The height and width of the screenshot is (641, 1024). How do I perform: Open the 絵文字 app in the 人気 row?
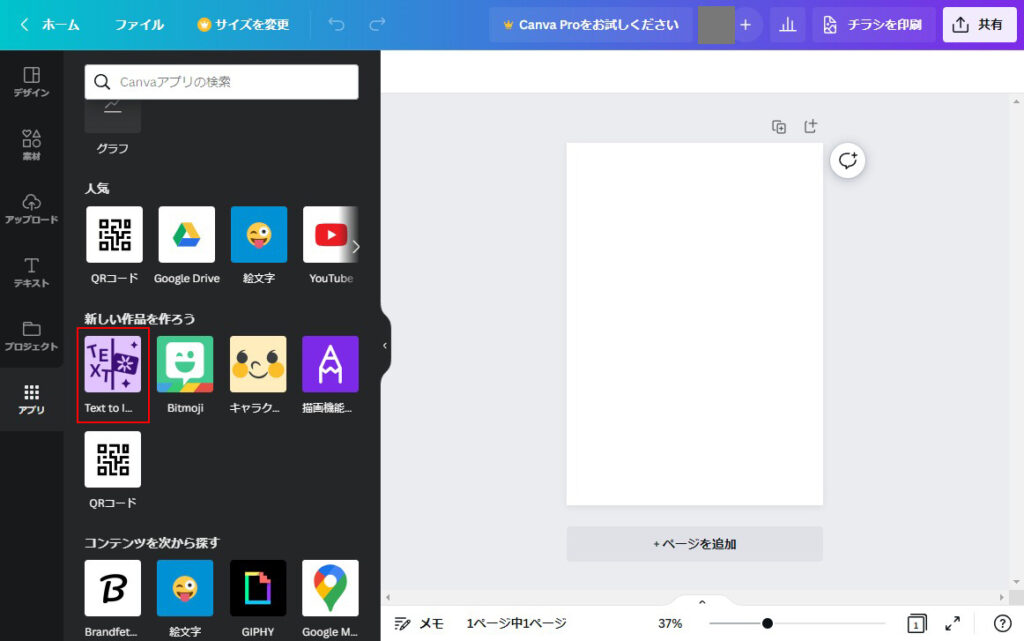pos(259,245)
